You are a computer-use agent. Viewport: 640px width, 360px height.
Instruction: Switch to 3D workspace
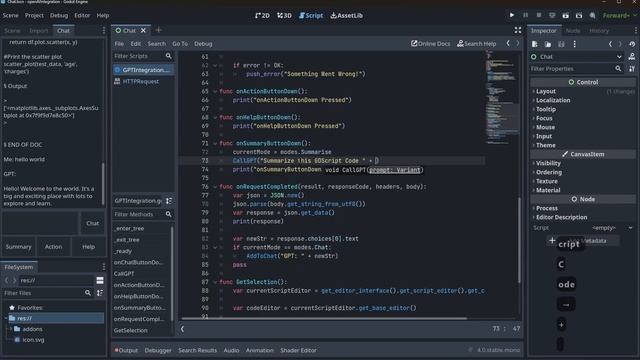coord(284,16)
